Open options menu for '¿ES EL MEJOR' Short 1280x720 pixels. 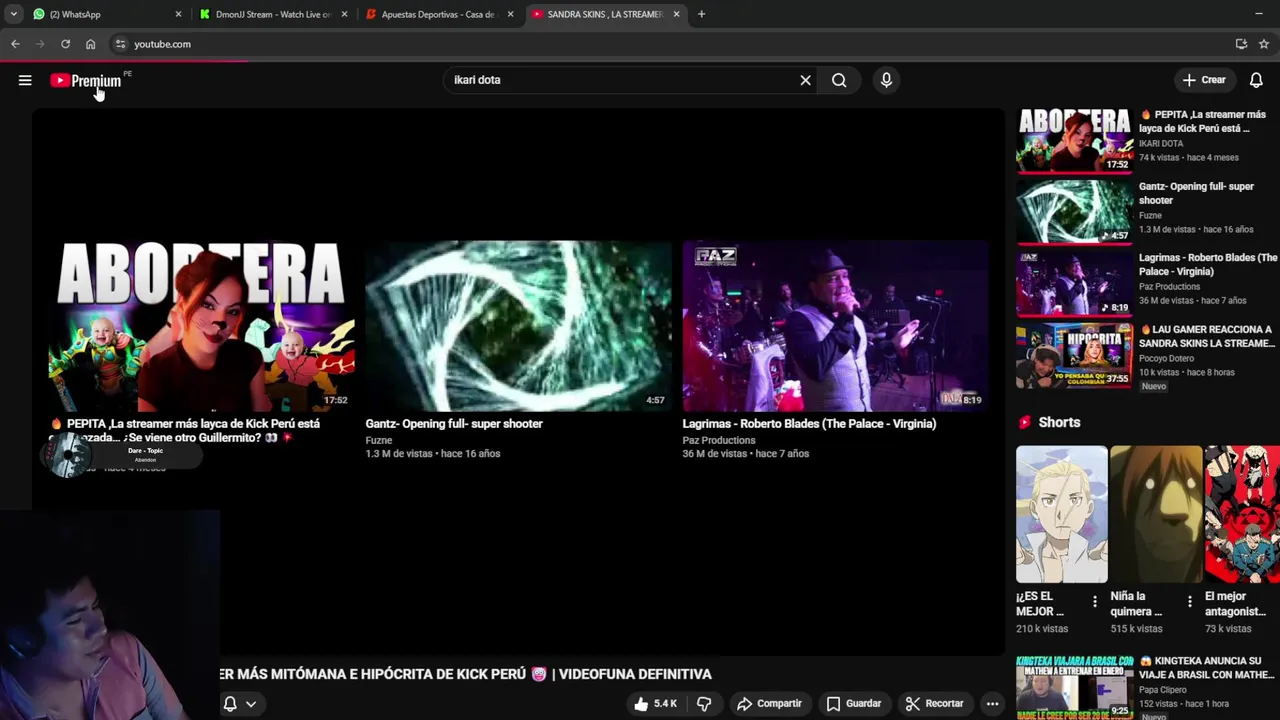[x=1094, y=602]
